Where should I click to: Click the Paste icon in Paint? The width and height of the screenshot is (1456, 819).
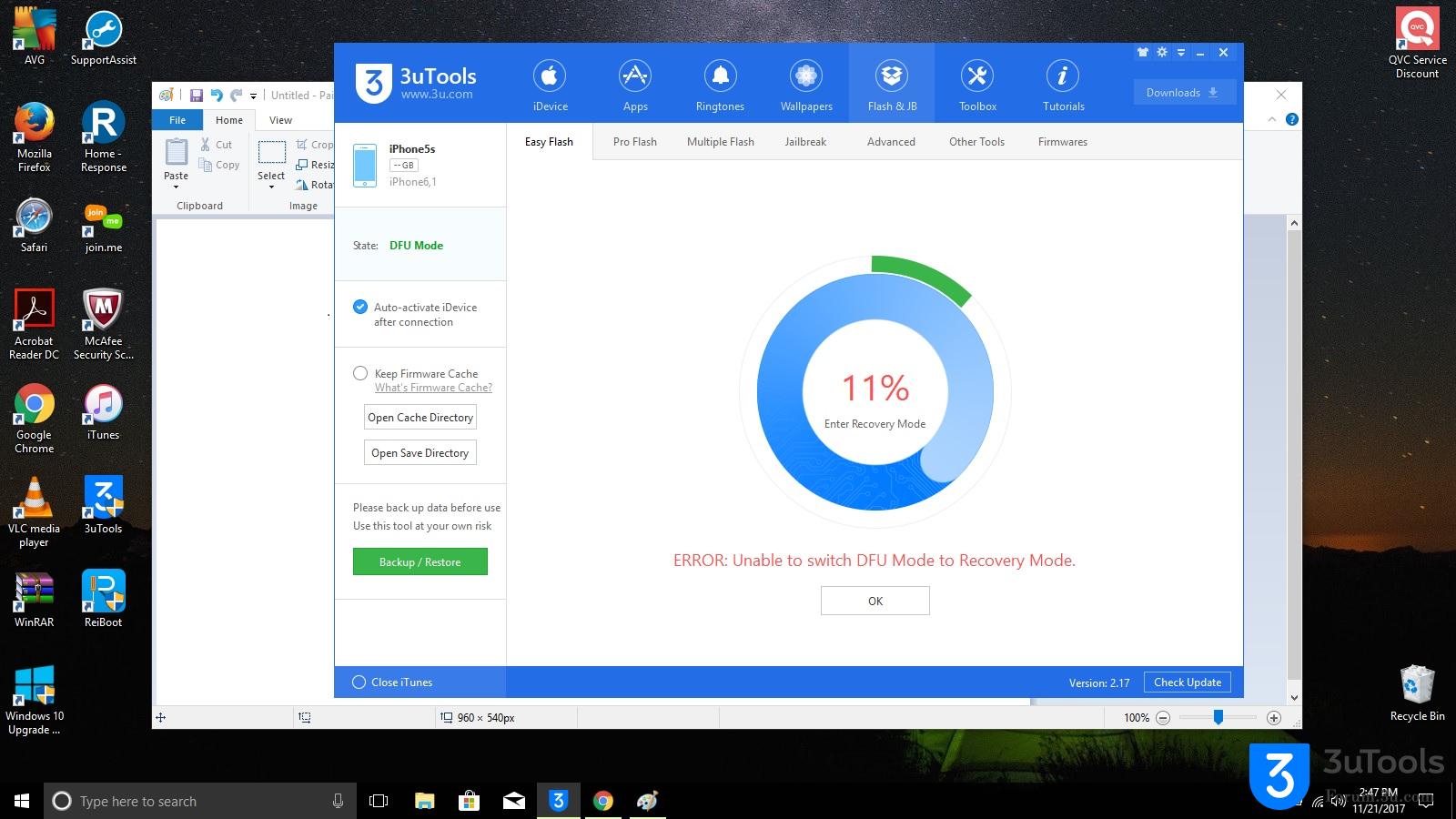[x=177, y=151]
